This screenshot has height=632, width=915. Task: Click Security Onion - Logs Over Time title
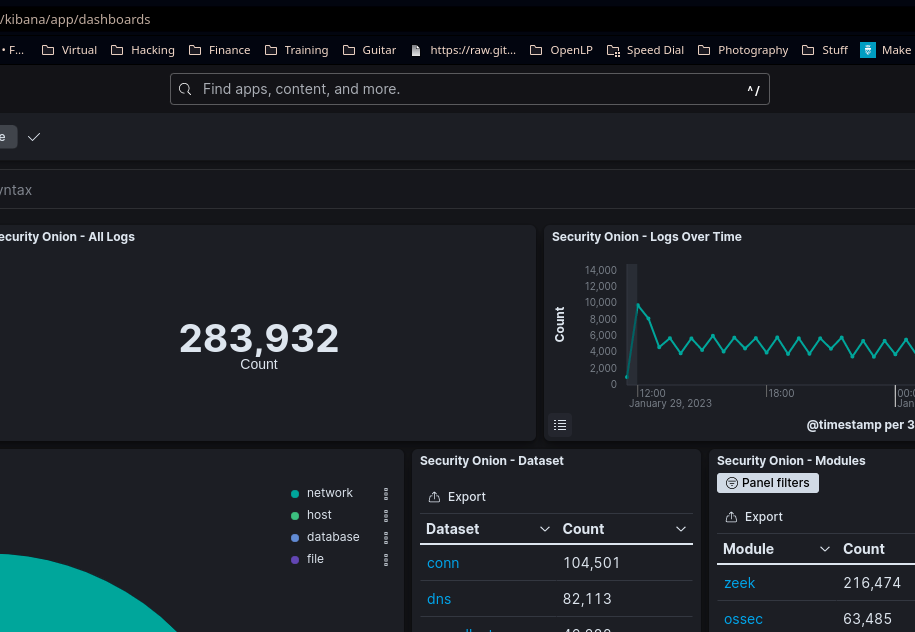647,237
